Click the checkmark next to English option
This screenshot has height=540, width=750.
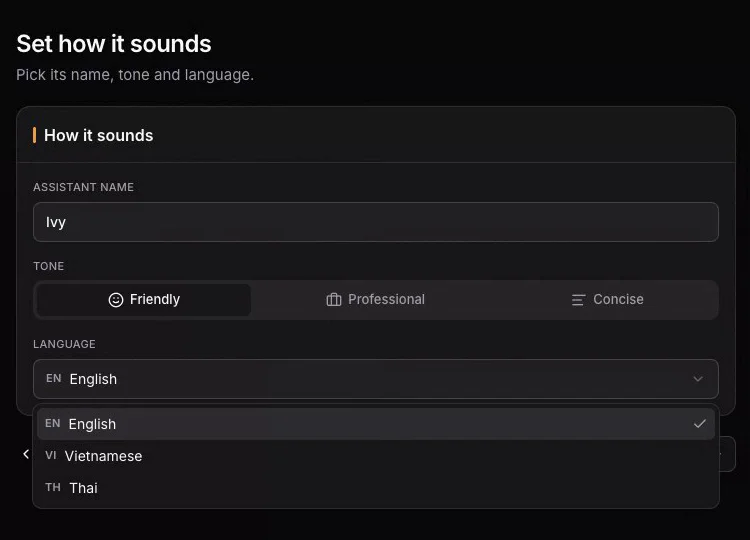700,424
